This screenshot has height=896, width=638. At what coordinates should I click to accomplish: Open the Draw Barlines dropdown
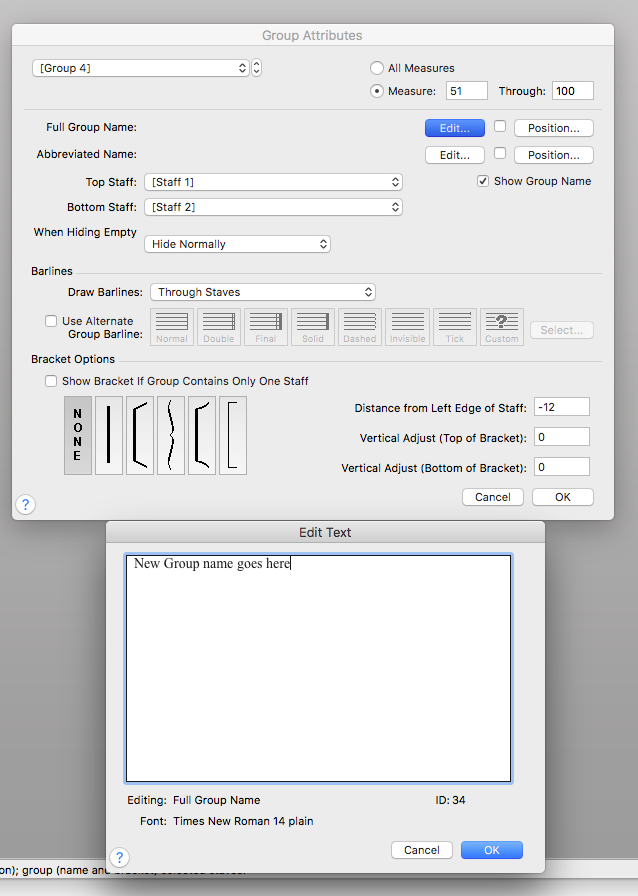click(262, 292)
